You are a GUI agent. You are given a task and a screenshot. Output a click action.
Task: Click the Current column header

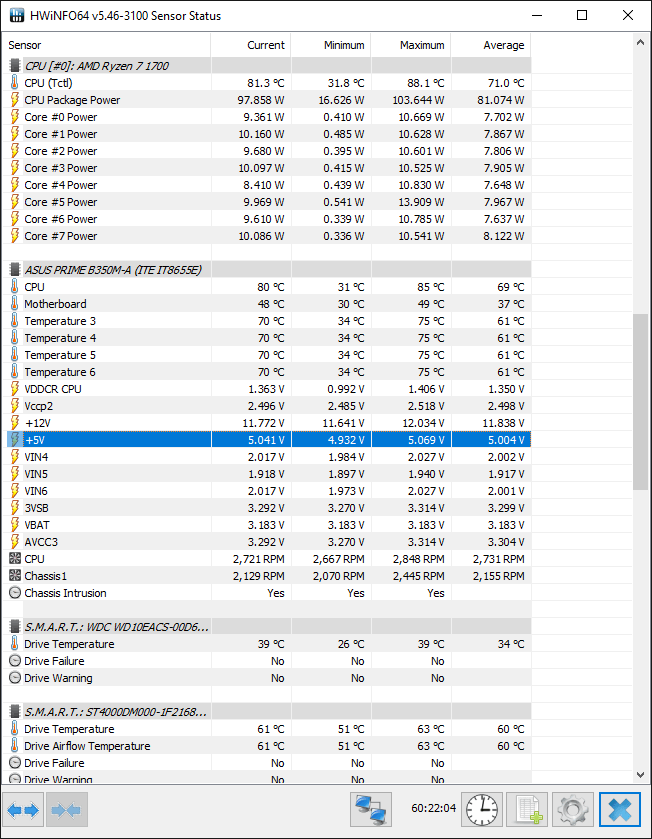(x=251, y=45)
